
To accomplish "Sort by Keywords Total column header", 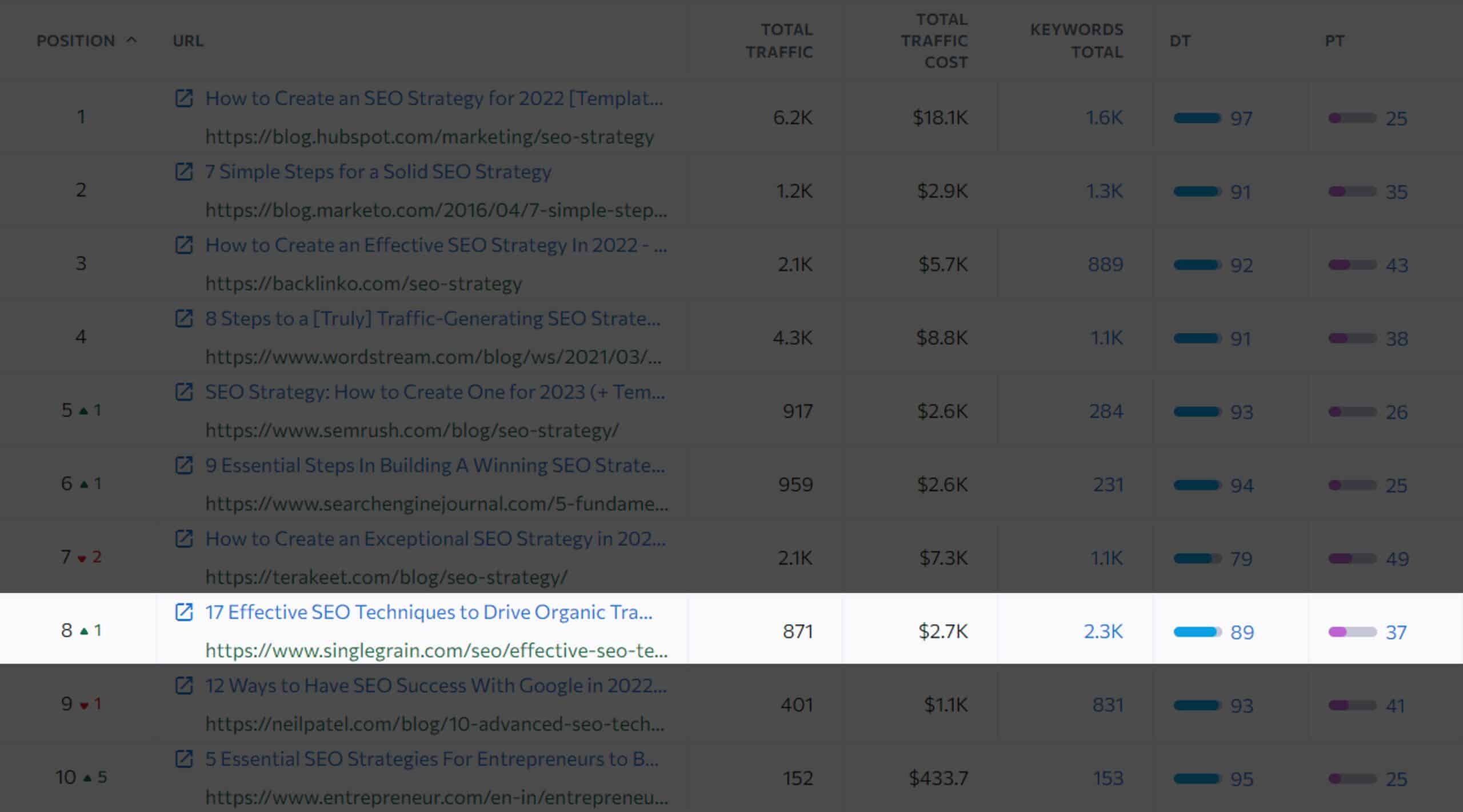I will 1077,41.
